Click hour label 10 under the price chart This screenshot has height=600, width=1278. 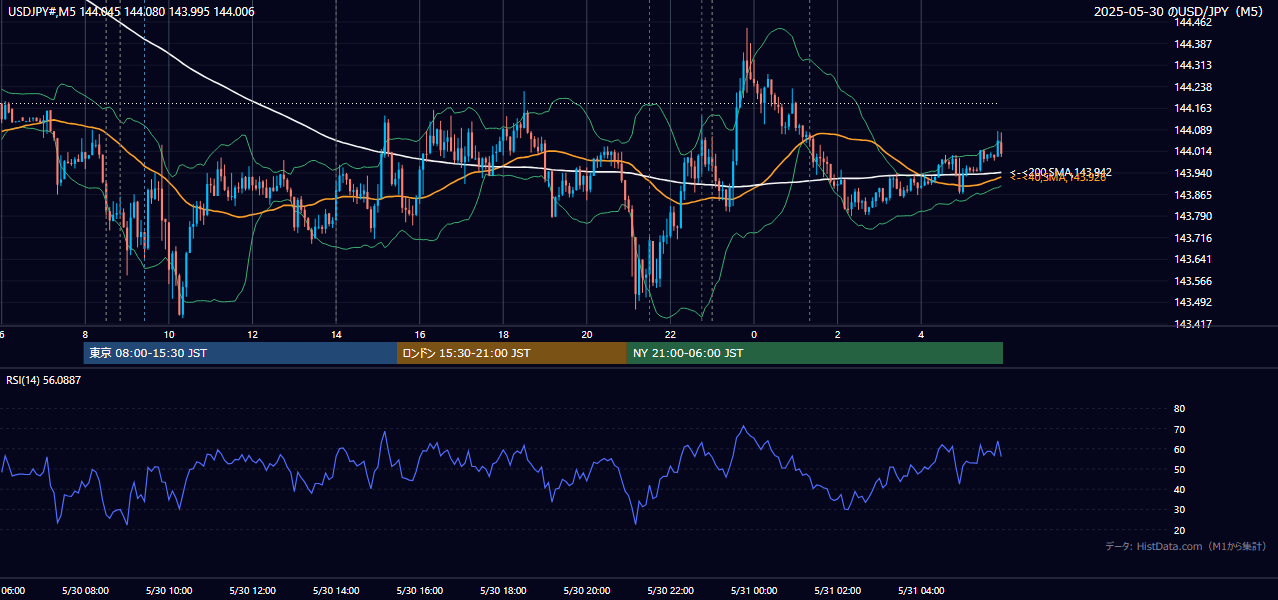[169, 334]
